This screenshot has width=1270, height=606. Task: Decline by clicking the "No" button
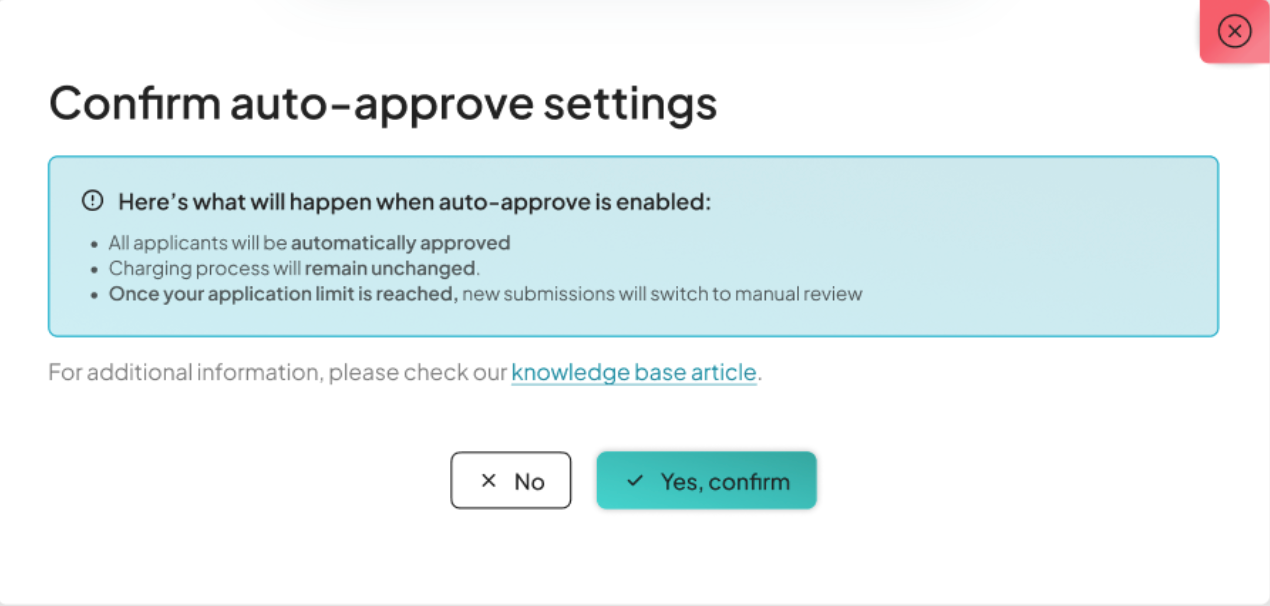(x=510, y=481)
